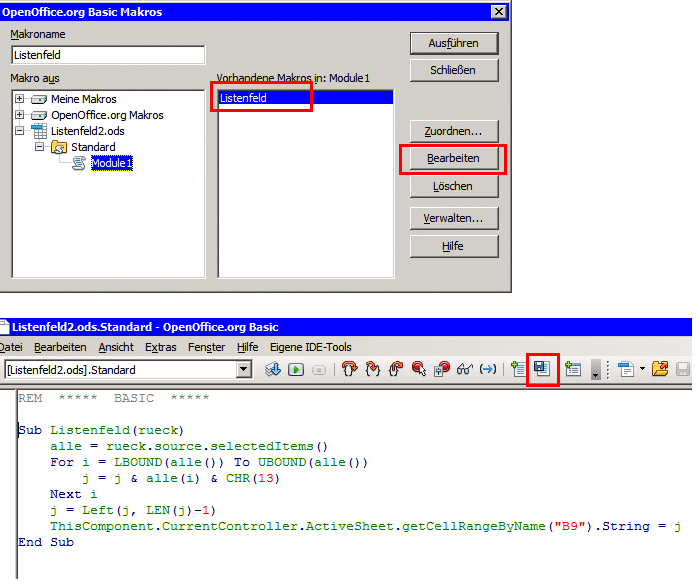Open the Bearbeiten menu in Basic IDE
The width and height of the screenshot is (696, 588).
(60, 347)
